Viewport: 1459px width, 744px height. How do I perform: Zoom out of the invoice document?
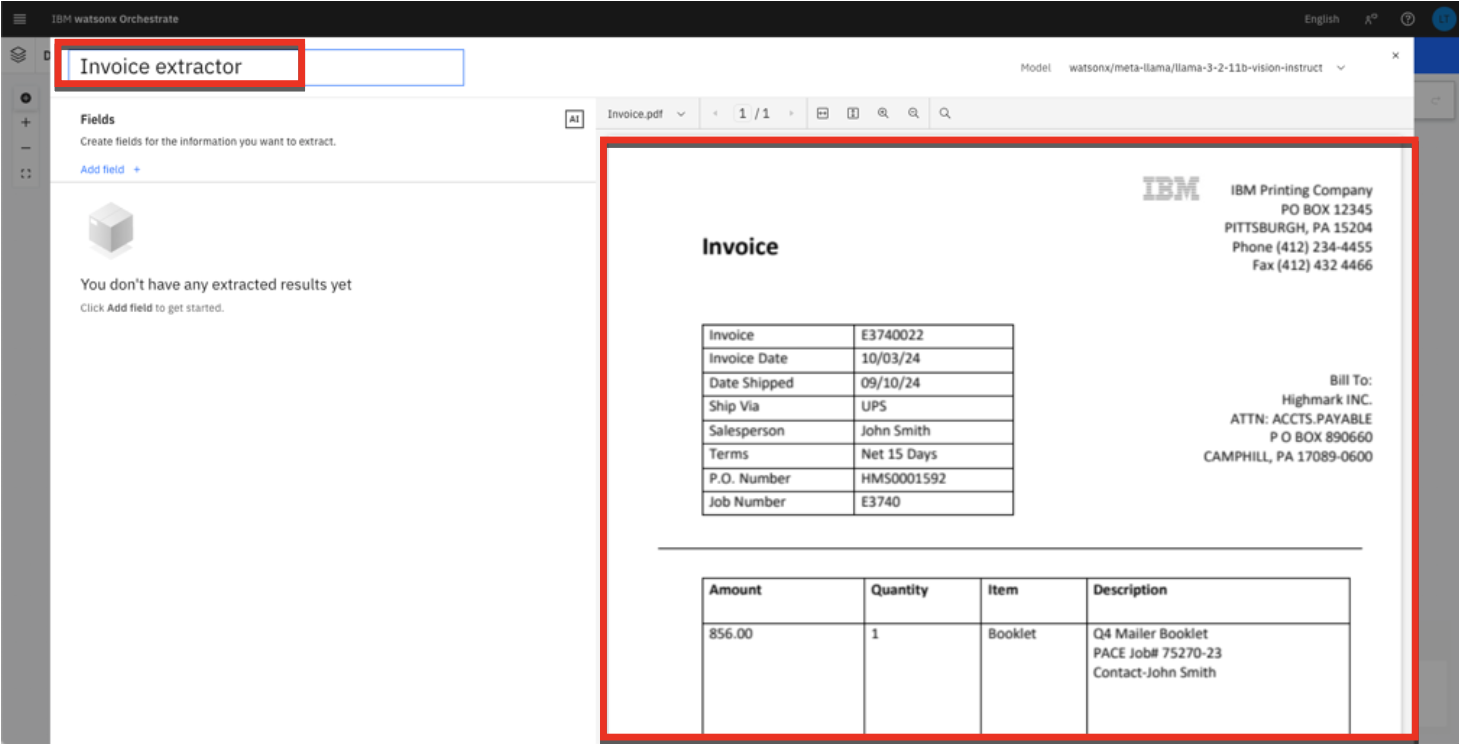913,114
